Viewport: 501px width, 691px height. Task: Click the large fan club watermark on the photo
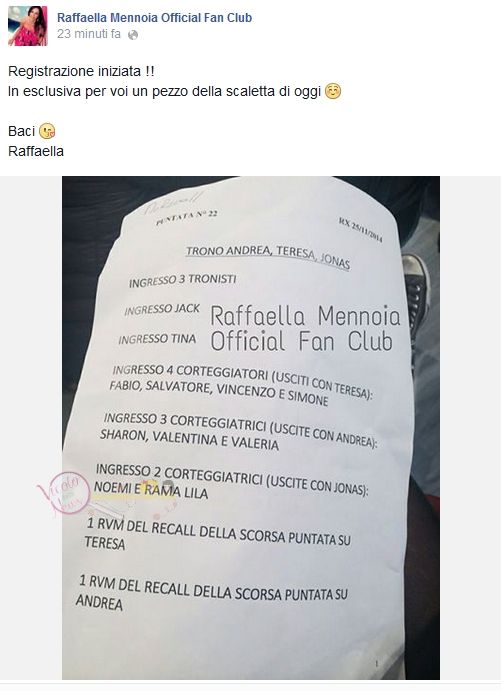(305, 329)
